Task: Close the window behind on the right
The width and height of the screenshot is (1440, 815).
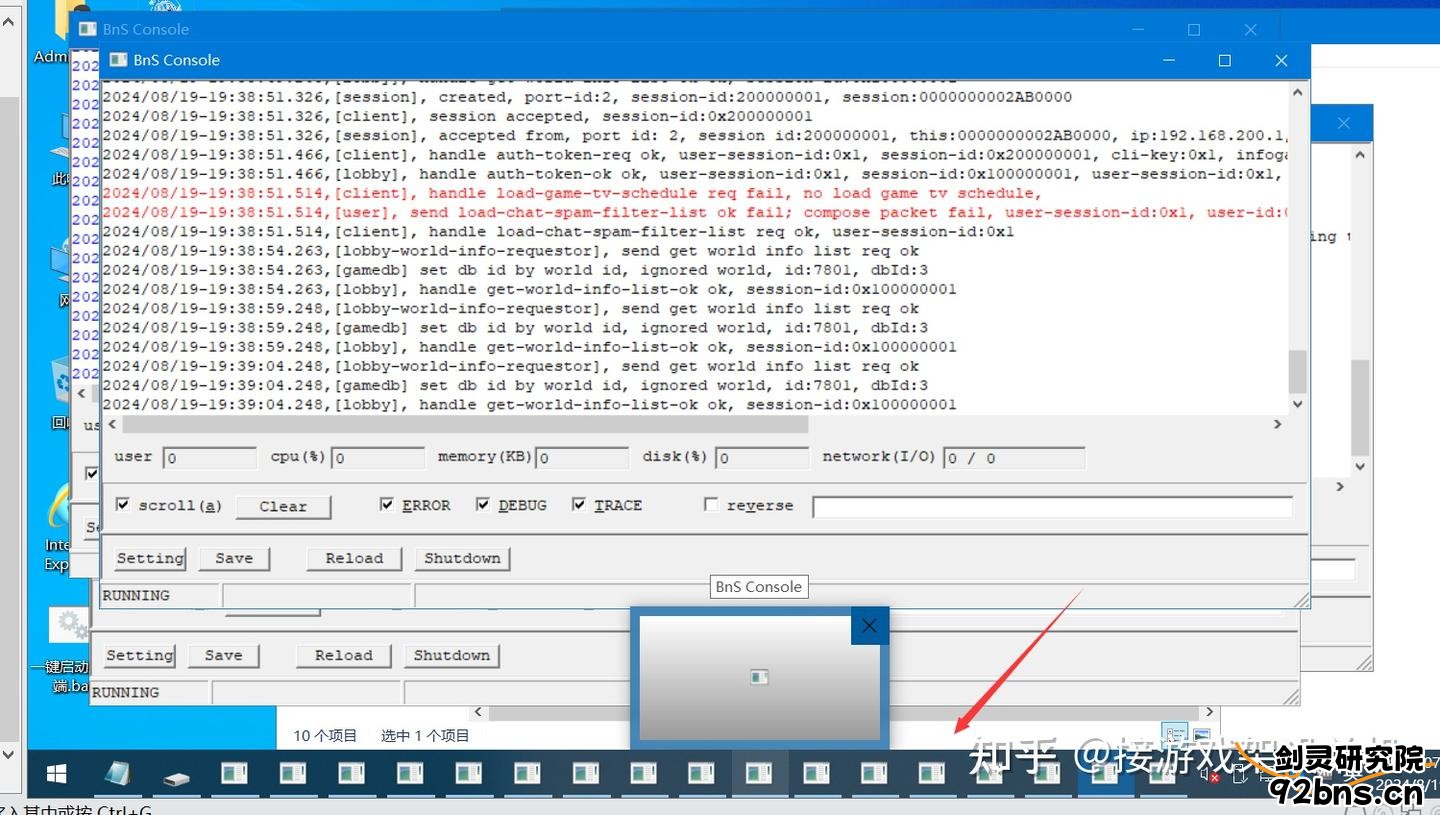Action: point(1343,123)
